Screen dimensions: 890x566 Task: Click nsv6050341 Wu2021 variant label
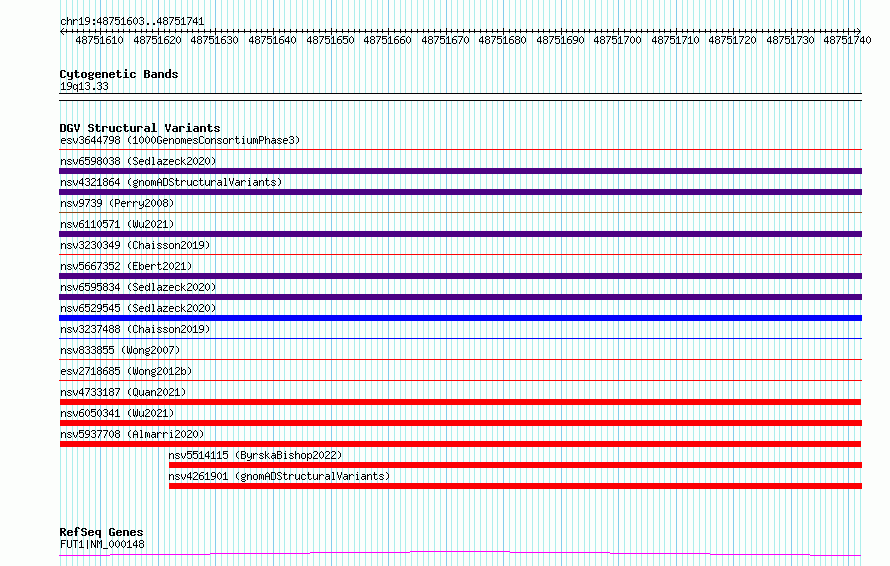pos(117,413)
